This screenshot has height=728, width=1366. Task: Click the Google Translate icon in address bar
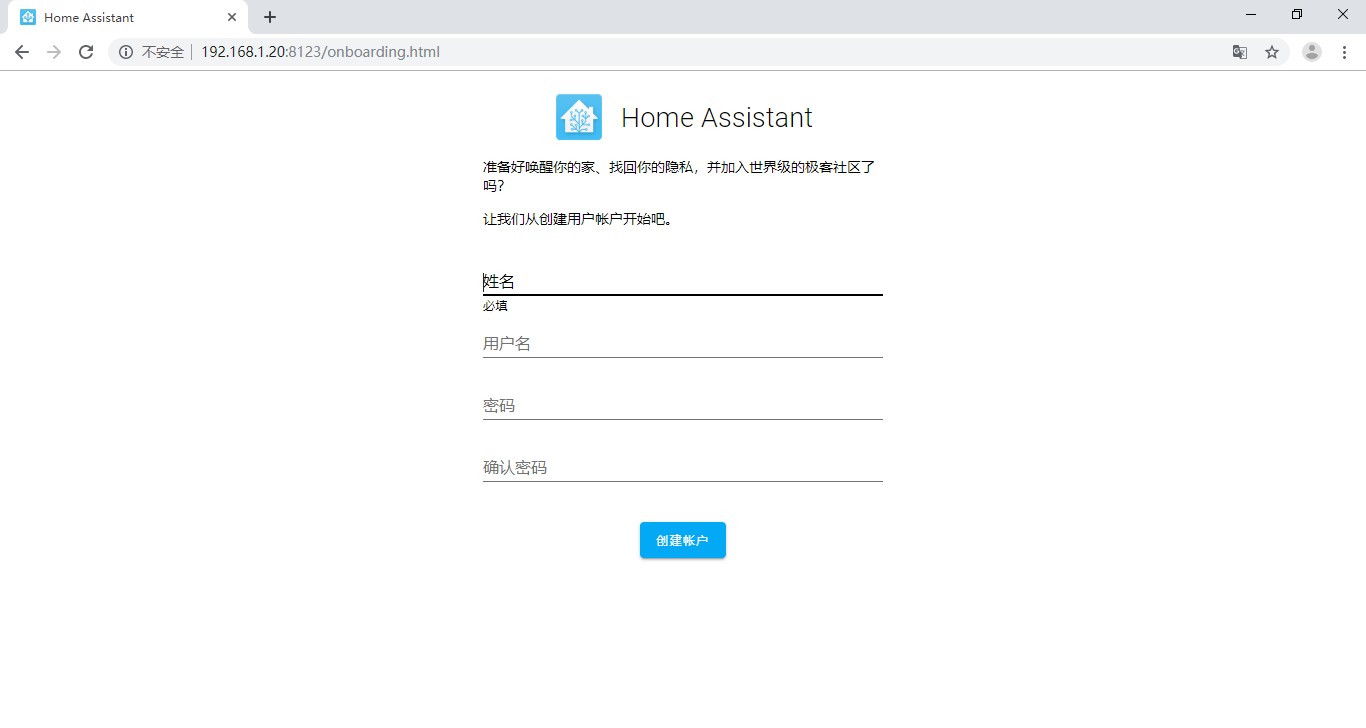coord(1240,52)
